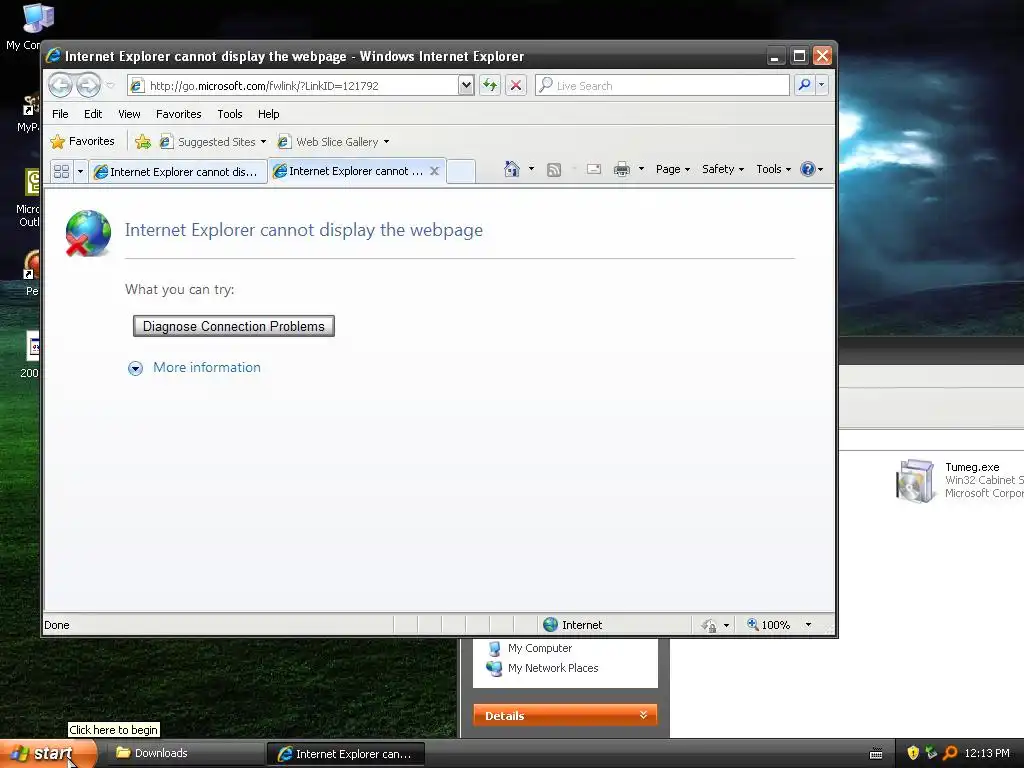Viewport: 1024px width, 768px height.
Task: Click the More information link
Action: [x=206, y=368]
